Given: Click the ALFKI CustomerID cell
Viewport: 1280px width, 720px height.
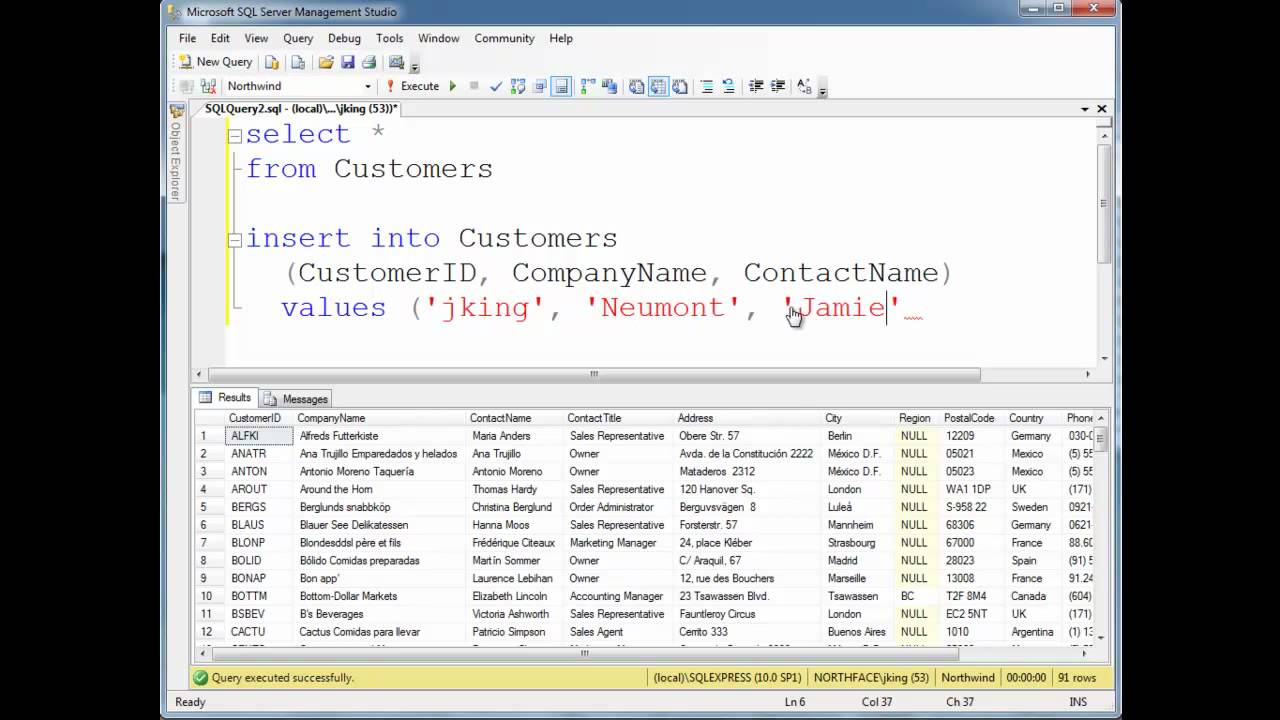Looking at the screenshot, I should 259,436.
